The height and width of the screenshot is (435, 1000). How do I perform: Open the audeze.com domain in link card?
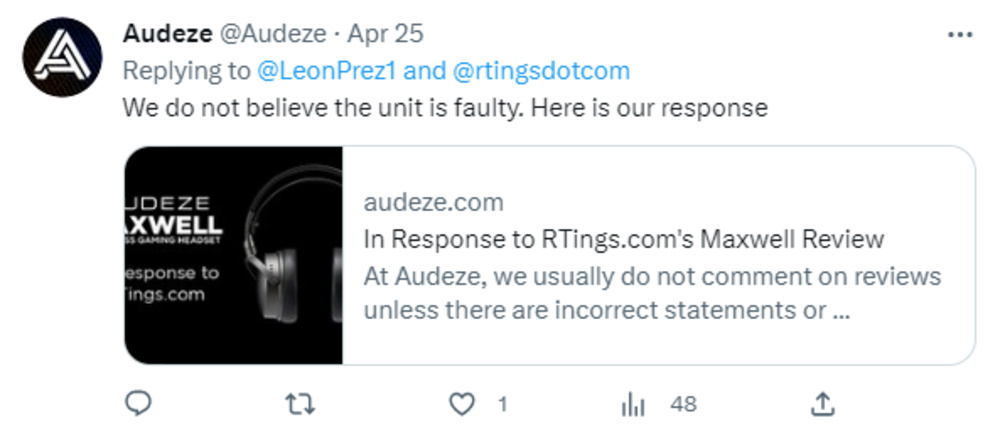433,203
